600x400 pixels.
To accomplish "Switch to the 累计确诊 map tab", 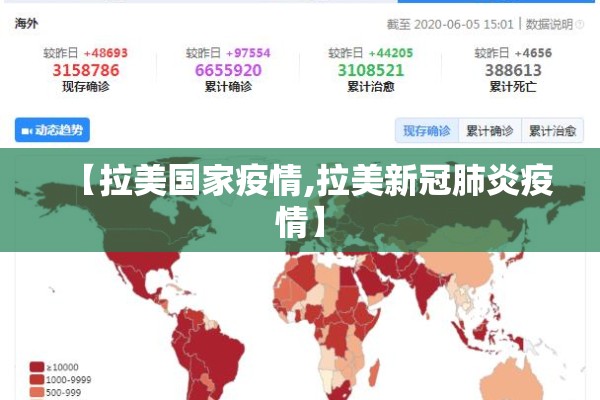I will click(x=490, y=131).
